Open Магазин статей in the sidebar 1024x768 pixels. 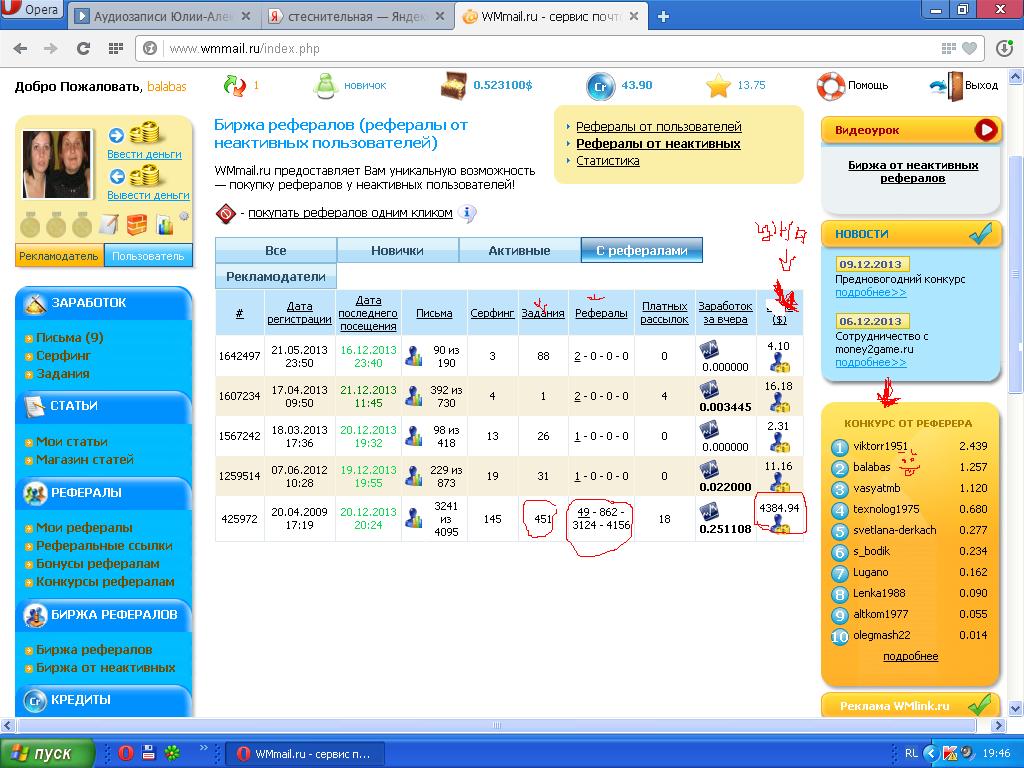point(84,459)
